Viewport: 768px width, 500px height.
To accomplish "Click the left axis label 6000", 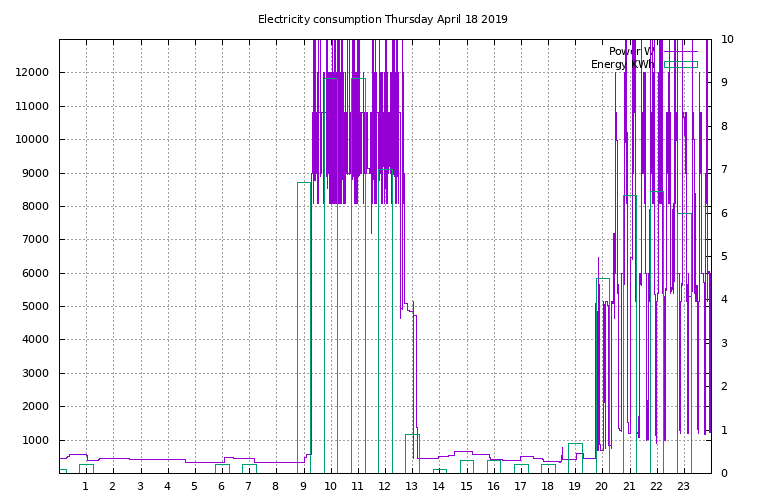I will coord(35,273).
